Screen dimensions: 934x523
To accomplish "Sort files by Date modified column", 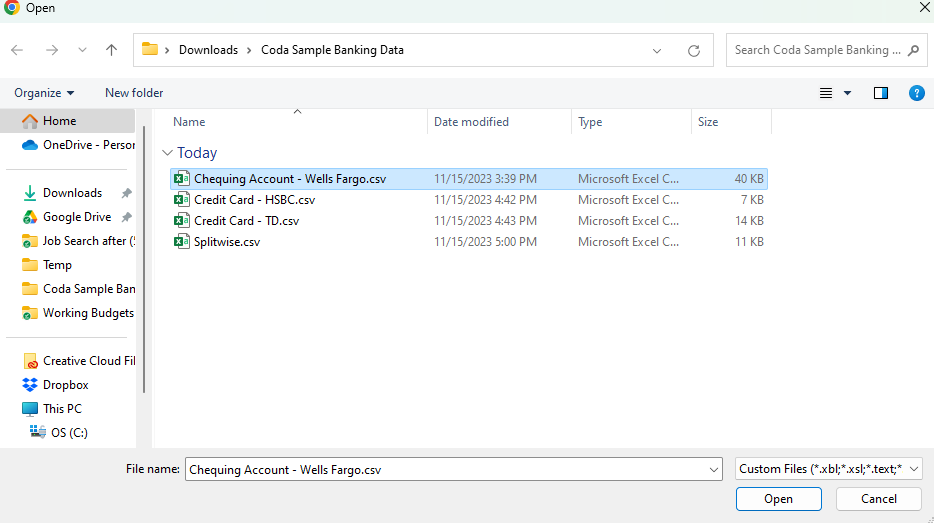I will click(471, 122).
